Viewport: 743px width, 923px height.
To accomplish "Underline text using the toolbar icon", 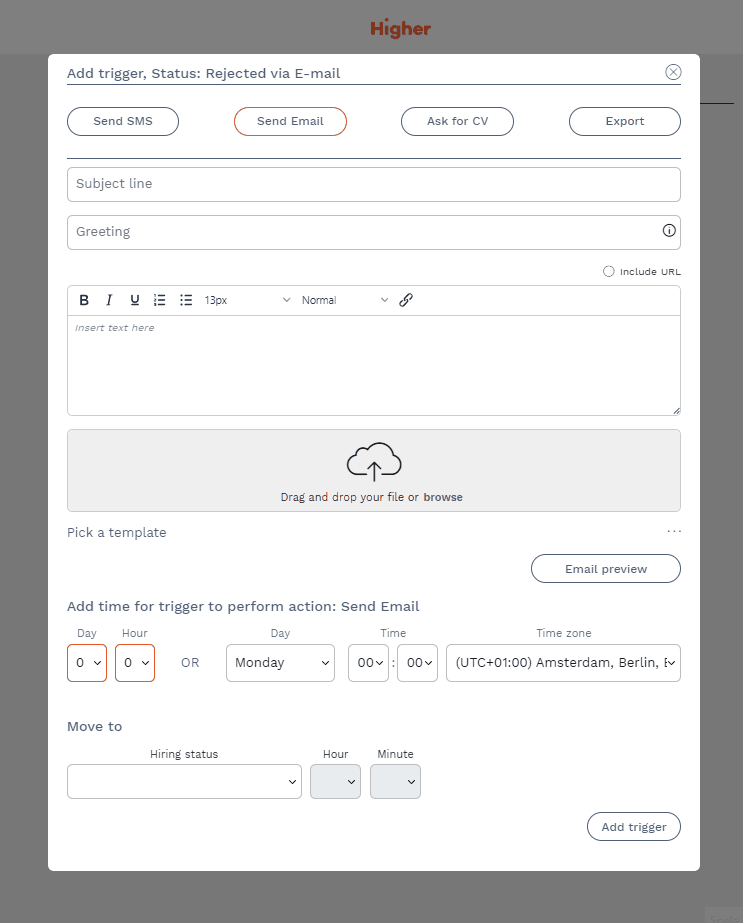I will 135,300.
